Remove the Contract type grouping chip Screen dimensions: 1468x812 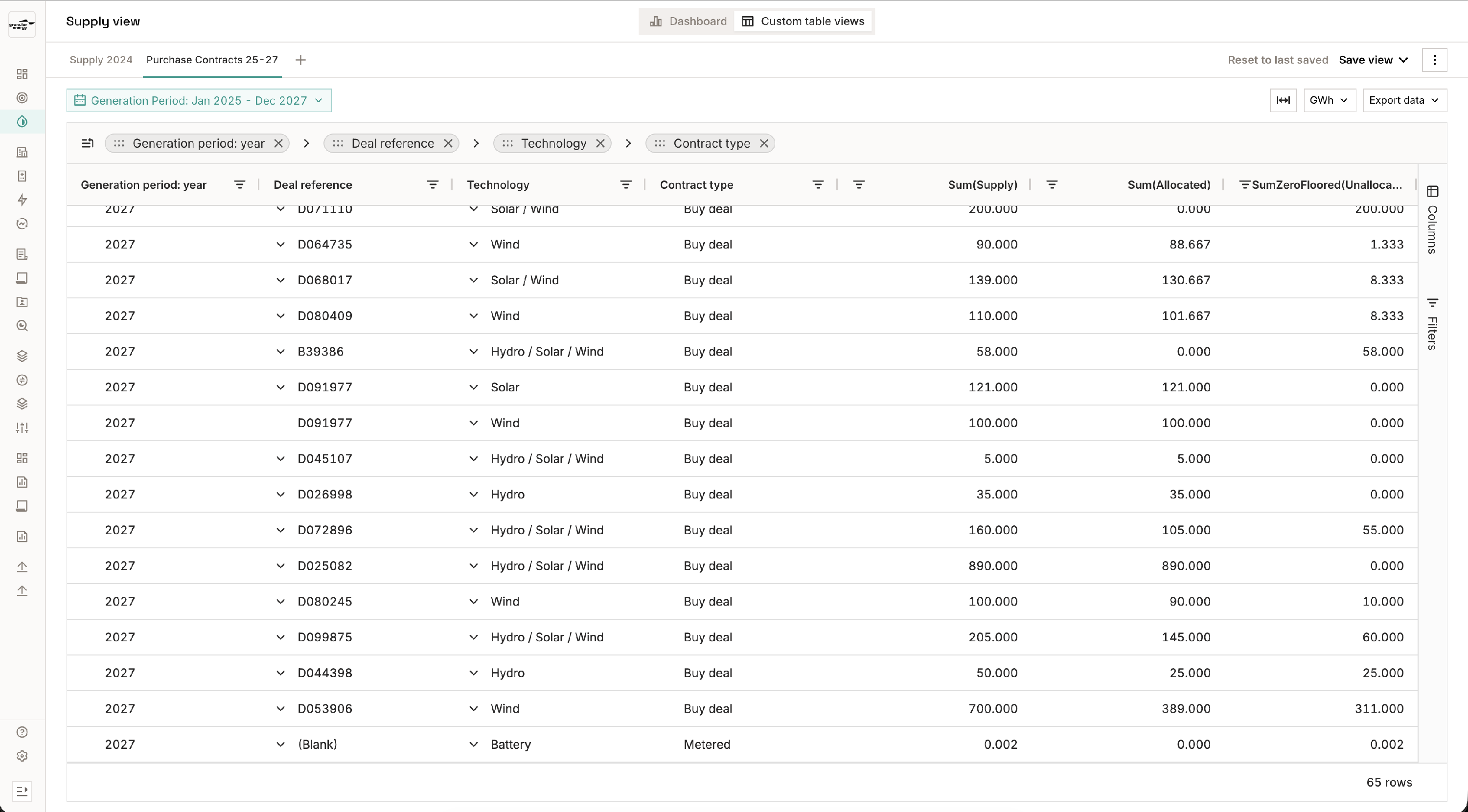pyautogui.click(x=764, y=144)
